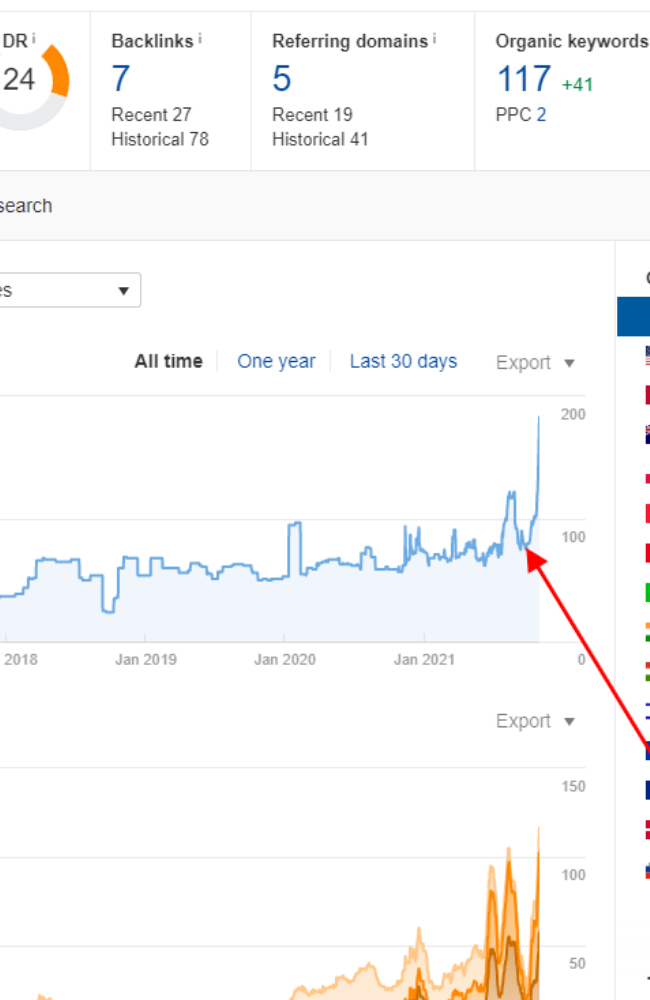Viewport: 650px width, 1000px height.
Task: Switch chart to One year
Action: pyautogui.click(x=276, y=361)
